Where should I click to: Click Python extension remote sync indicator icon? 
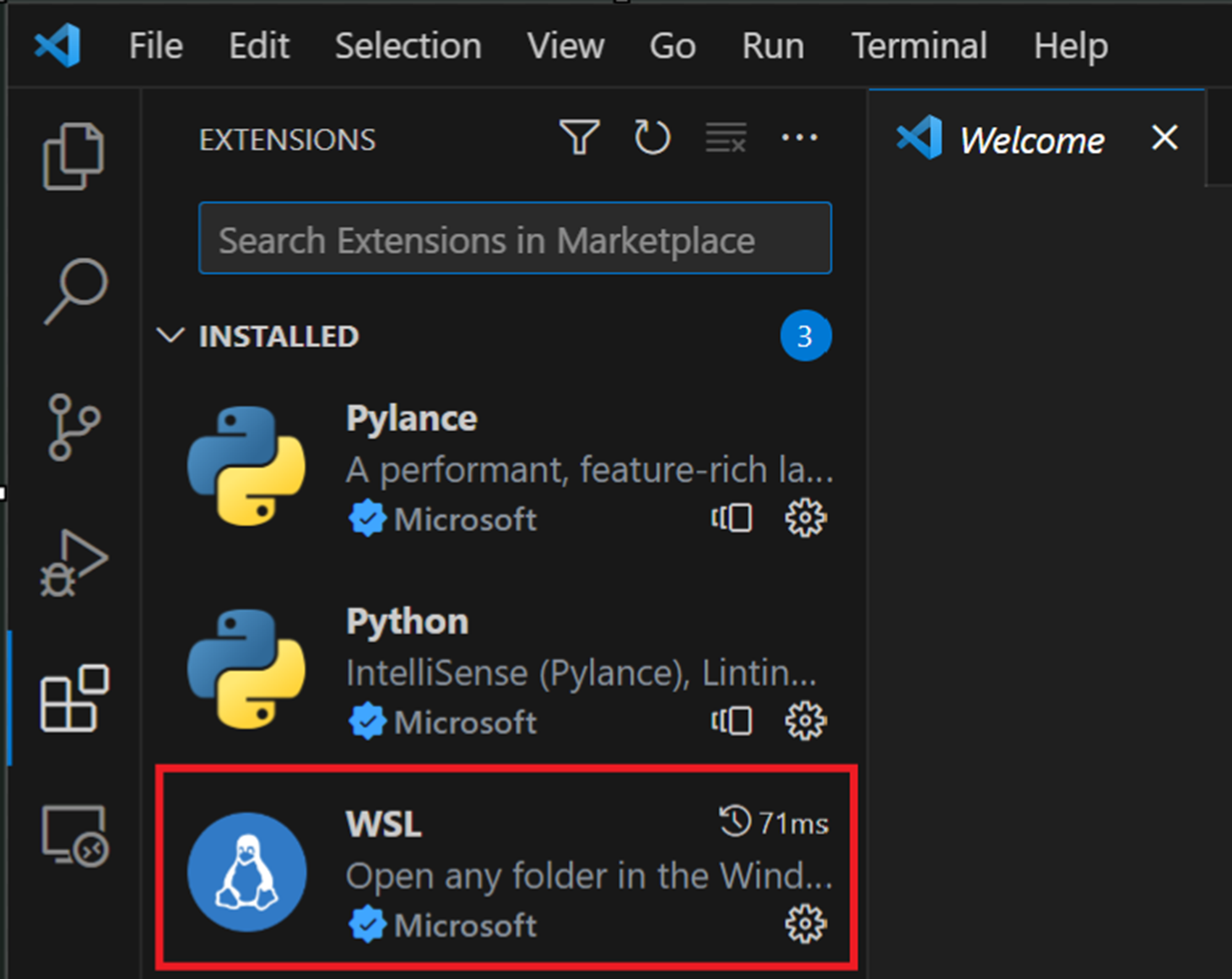point(732,721)
